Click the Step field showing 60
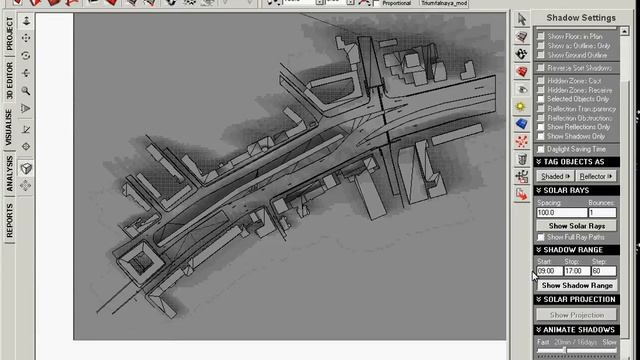This screenshot has height=360, width=640. pos(604,271)
